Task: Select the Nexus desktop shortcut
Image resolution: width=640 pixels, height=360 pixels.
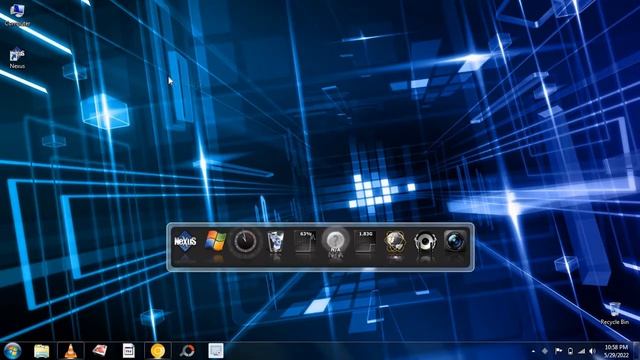Action: [17, 58]
